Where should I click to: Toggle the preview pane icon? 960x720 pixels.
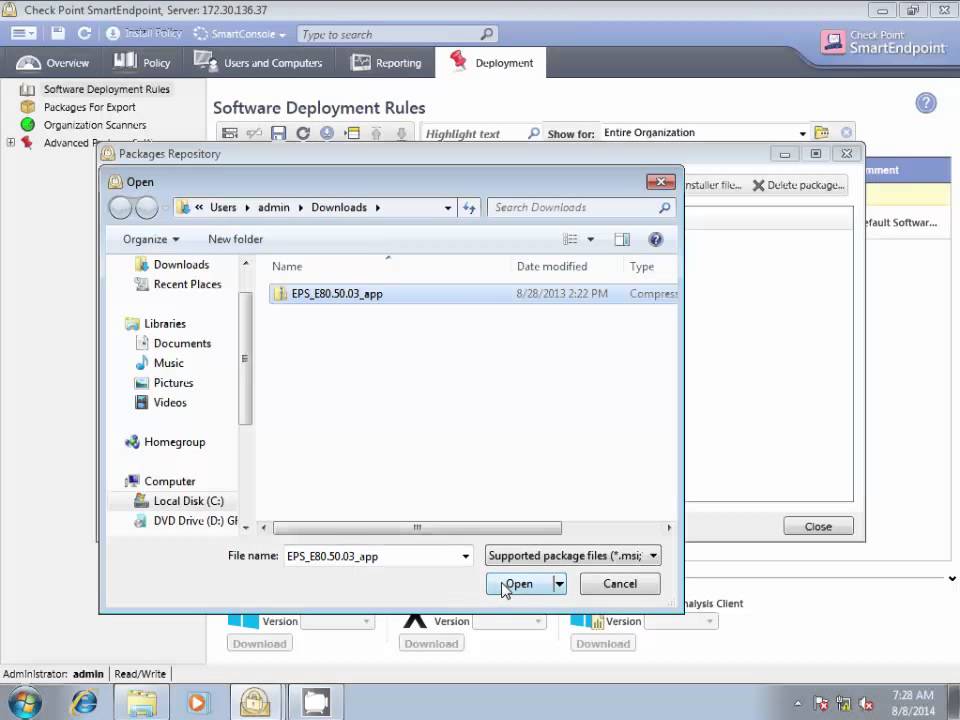click(x=622, y=239)
